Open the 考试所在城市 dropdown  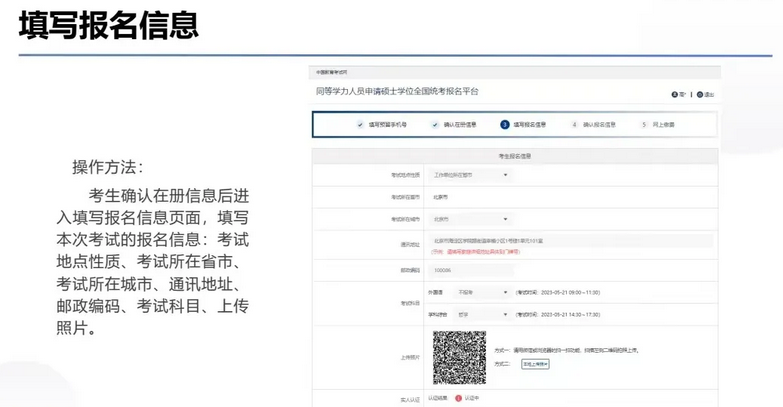coord(469,219)
